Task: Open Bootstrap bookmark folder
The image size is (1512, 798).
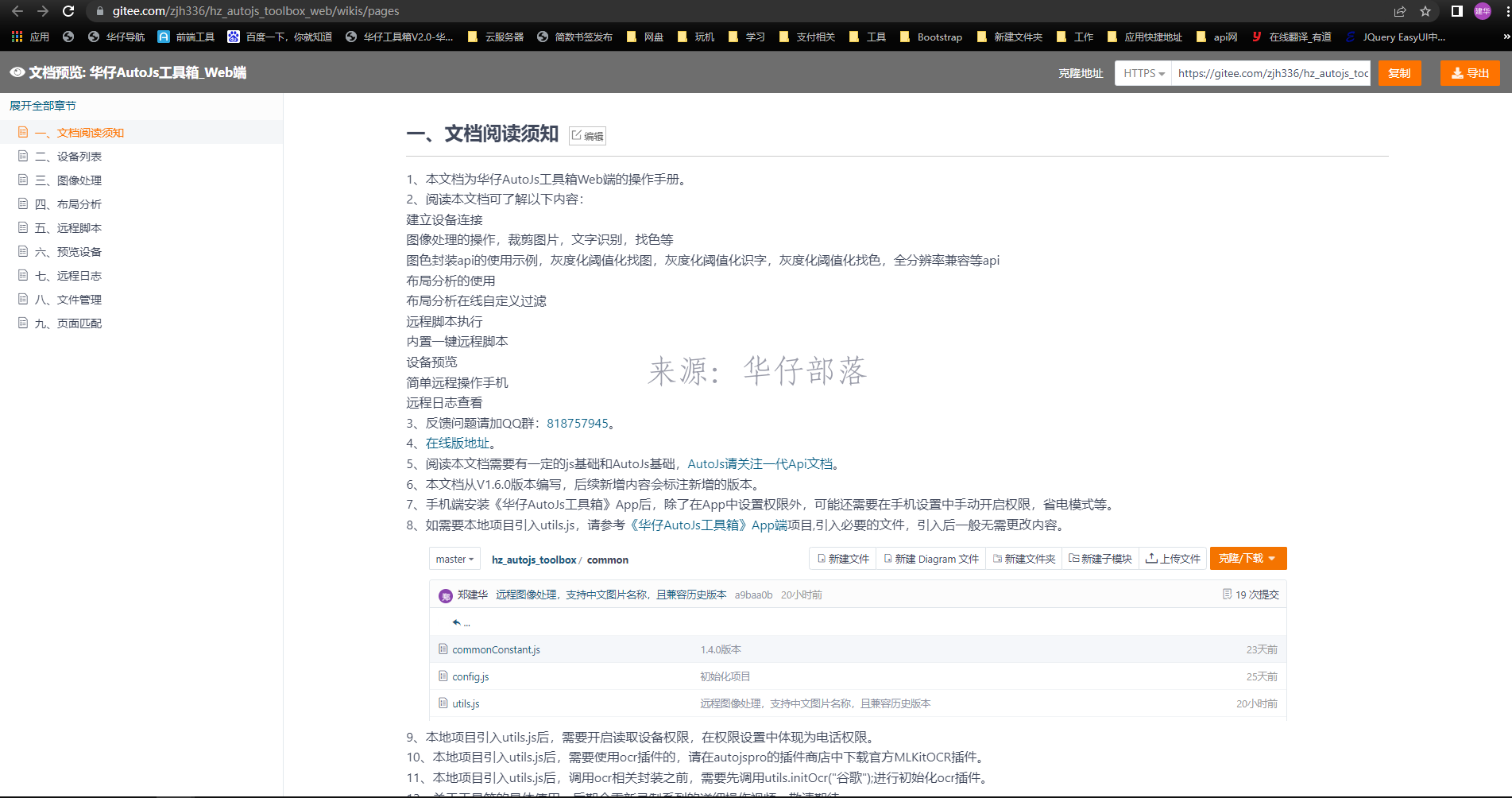Action: [930, 37]
